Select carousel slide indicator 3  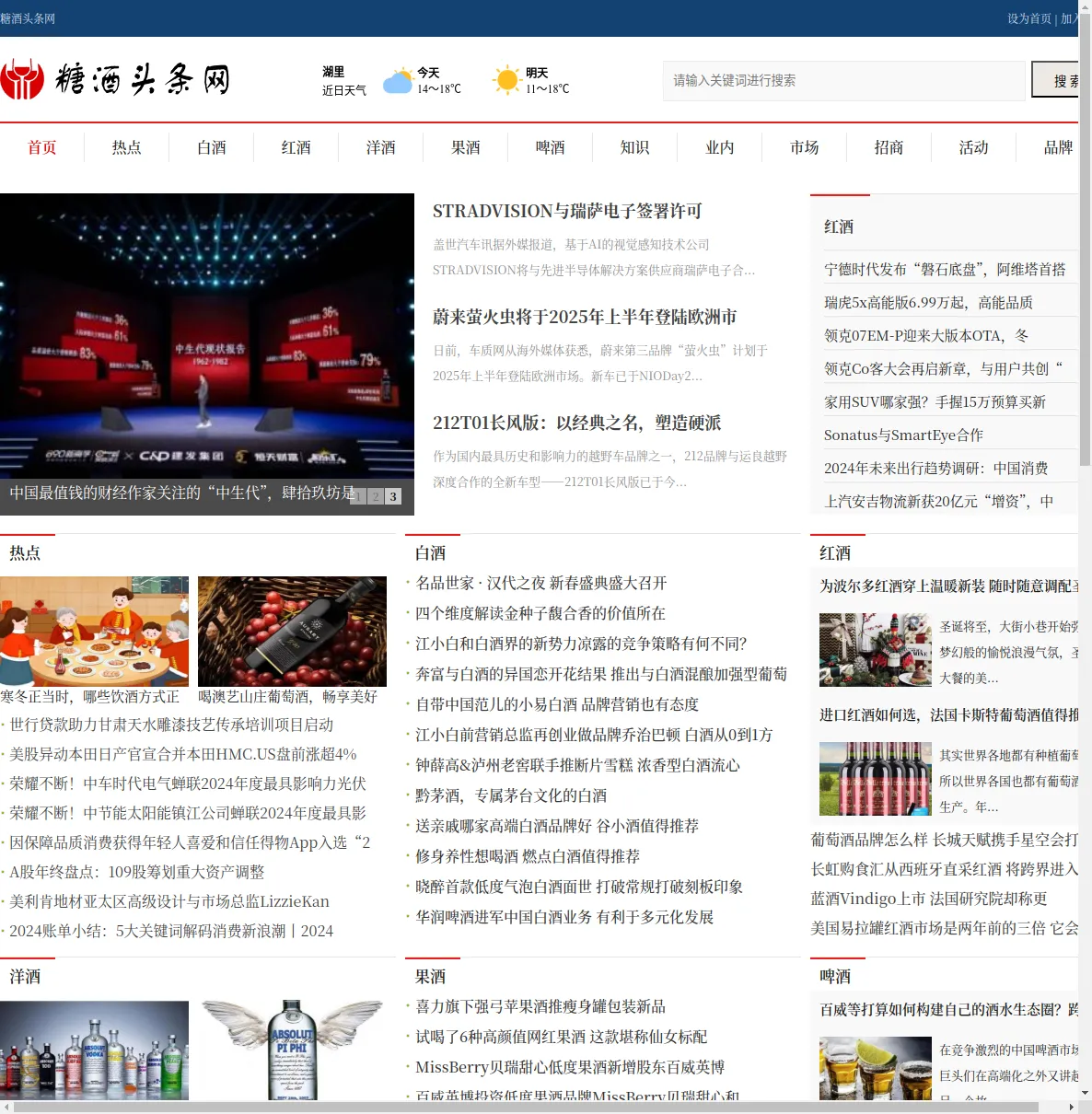coord(393,496)
